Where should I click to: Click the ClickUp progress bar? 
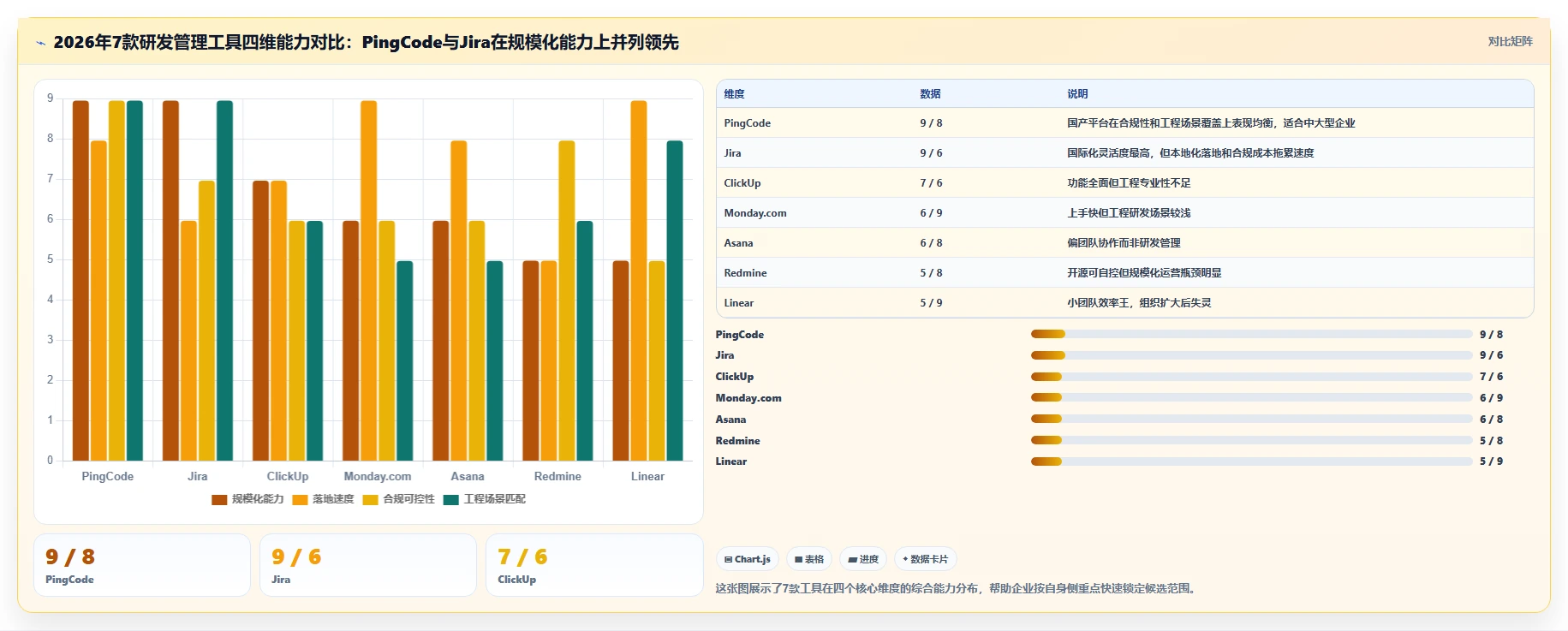click(1251, 377)
